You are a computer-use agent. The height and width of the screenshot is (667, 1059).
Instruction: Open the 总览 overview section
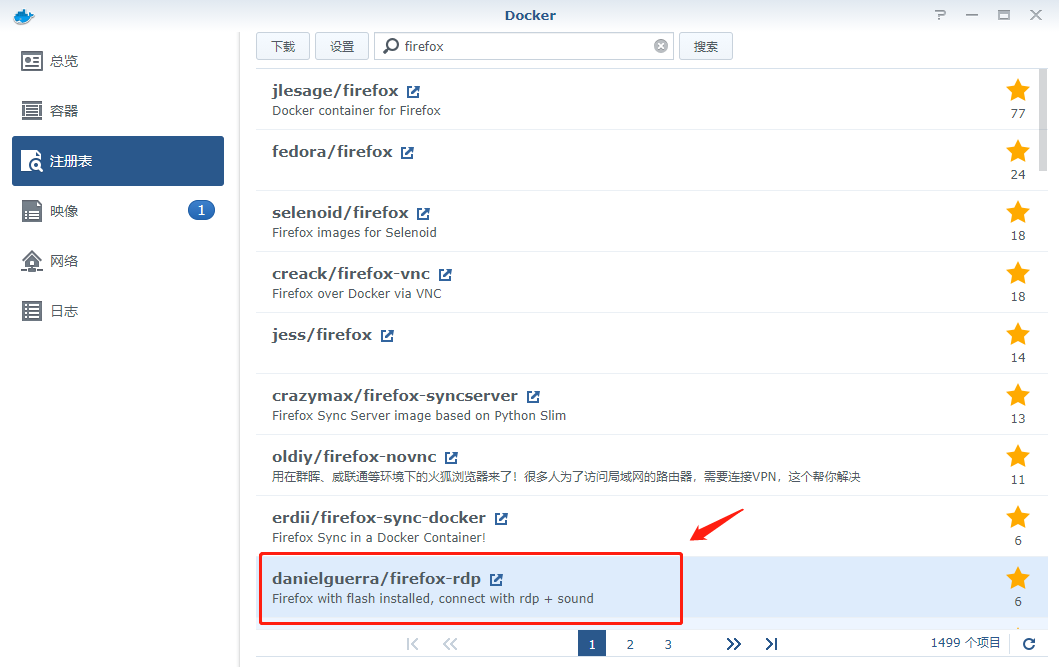[x=118, y=61]
